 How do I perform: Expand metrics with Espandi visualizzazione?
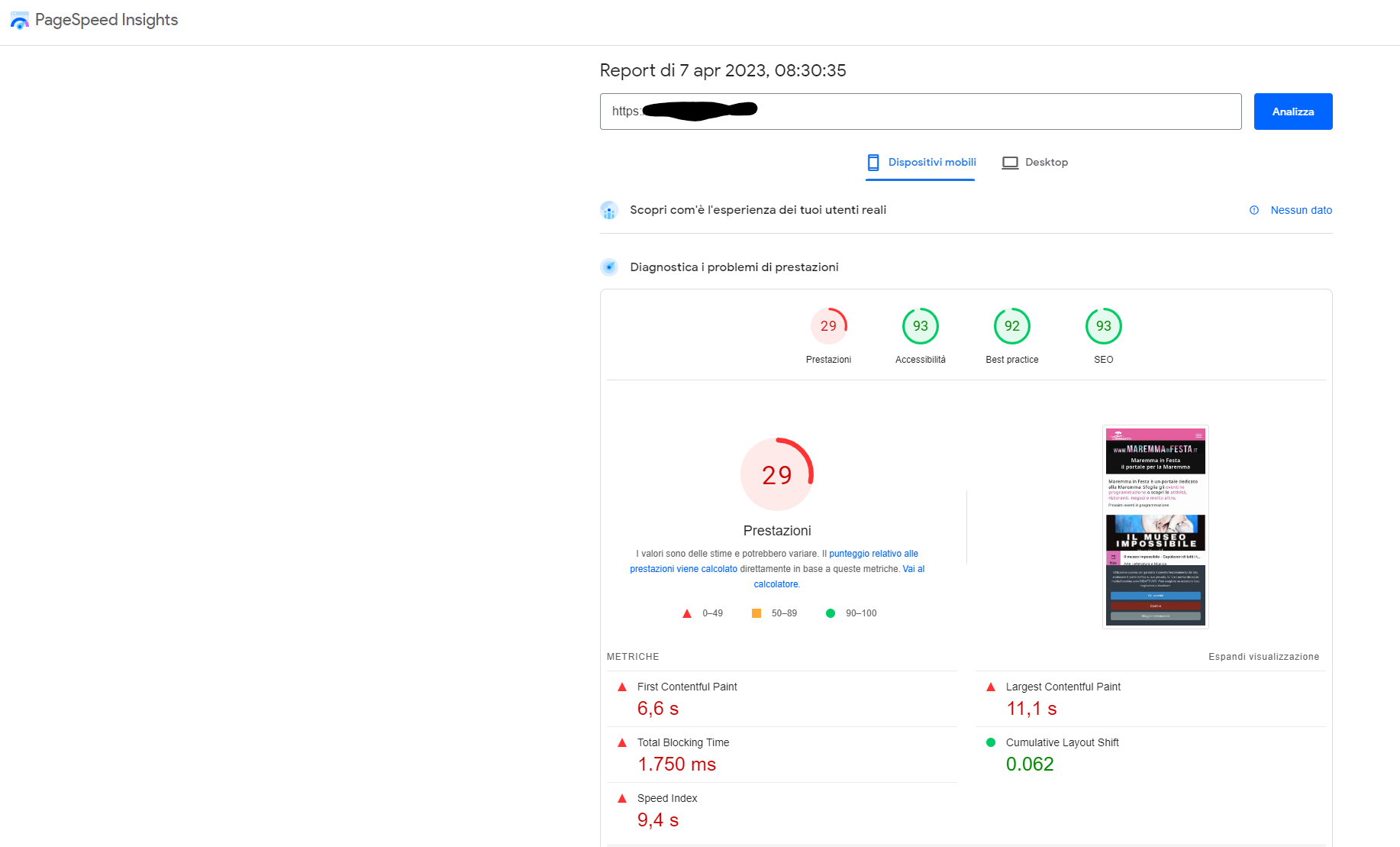tap(1263, 657)
